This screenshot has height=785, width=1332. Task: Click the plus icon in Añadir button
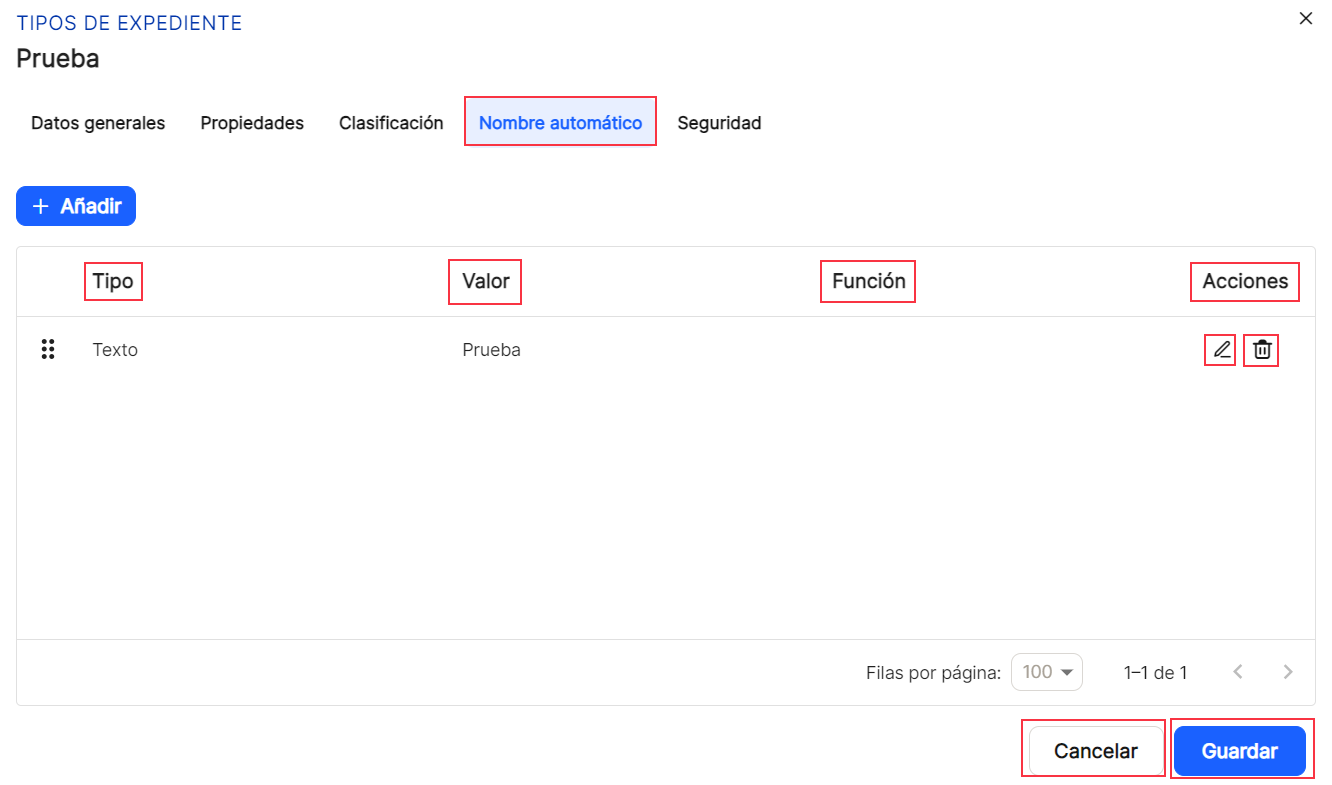click(x=40, y=206)
